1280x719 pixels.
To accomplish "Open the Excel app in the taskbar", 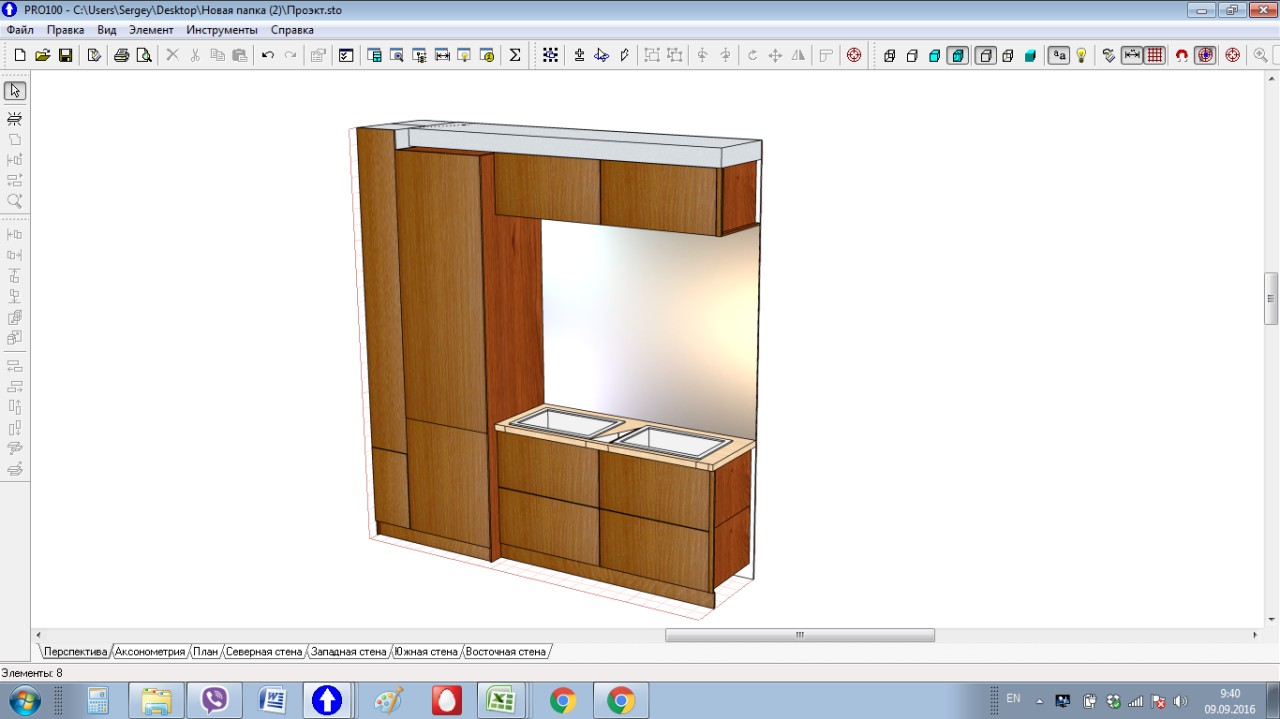I will [501, 700].
